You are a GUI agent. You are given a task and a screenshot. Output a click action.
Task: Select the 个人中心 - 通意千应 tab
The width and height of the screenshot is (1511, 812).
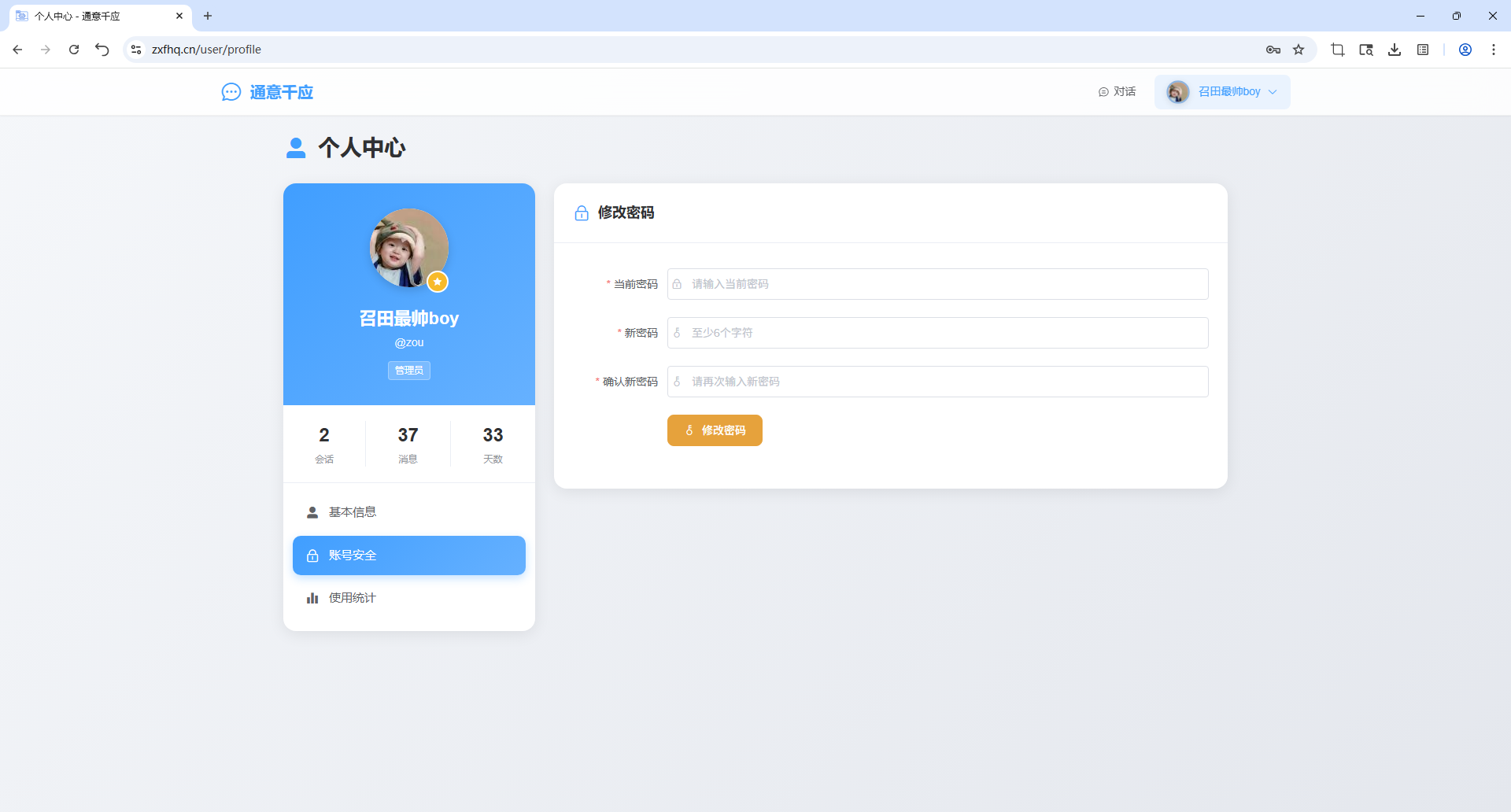click(x=101, y=16)
